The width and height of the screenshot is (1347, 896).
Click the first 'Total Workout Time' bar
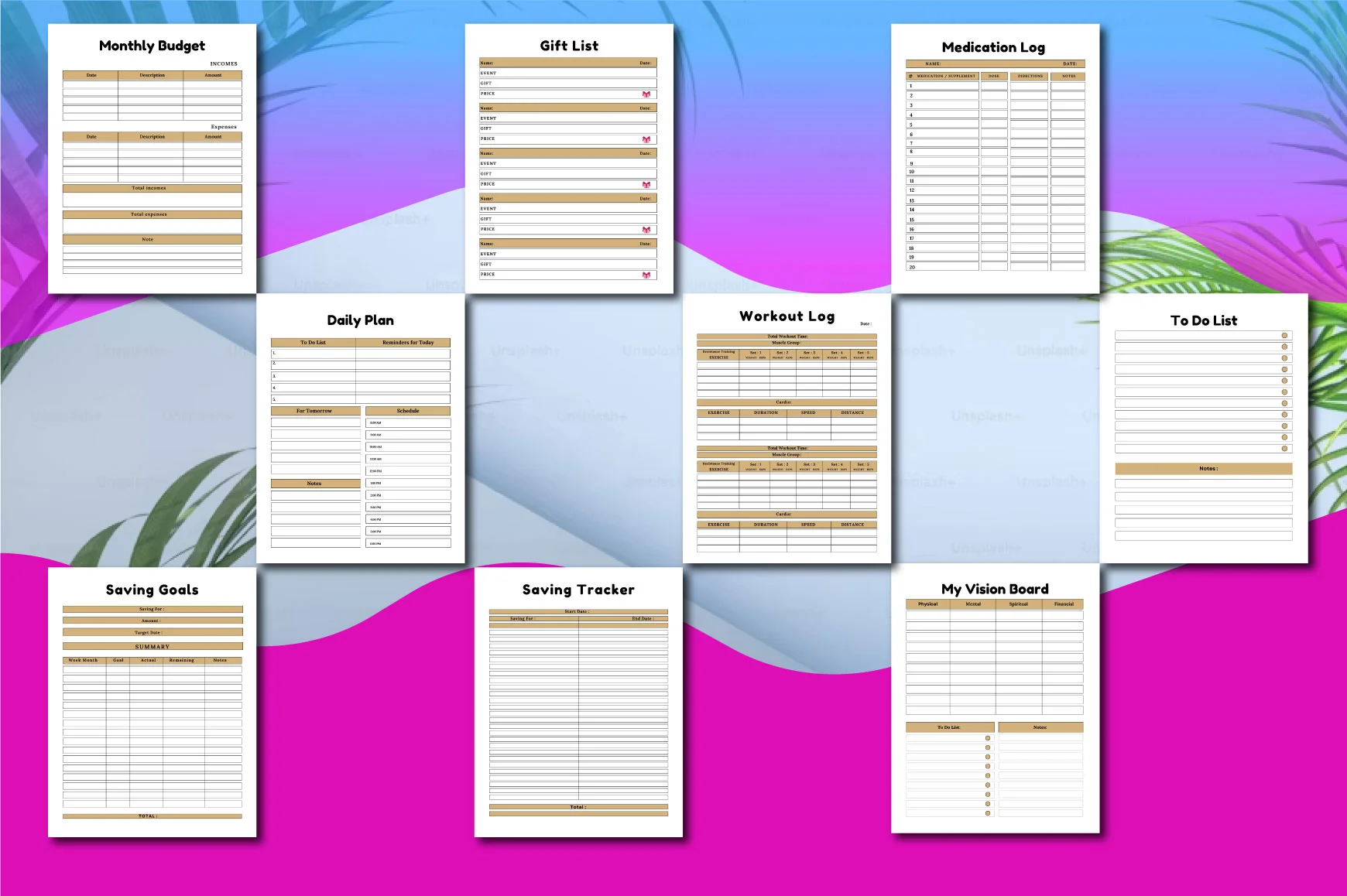pos(787,337)
